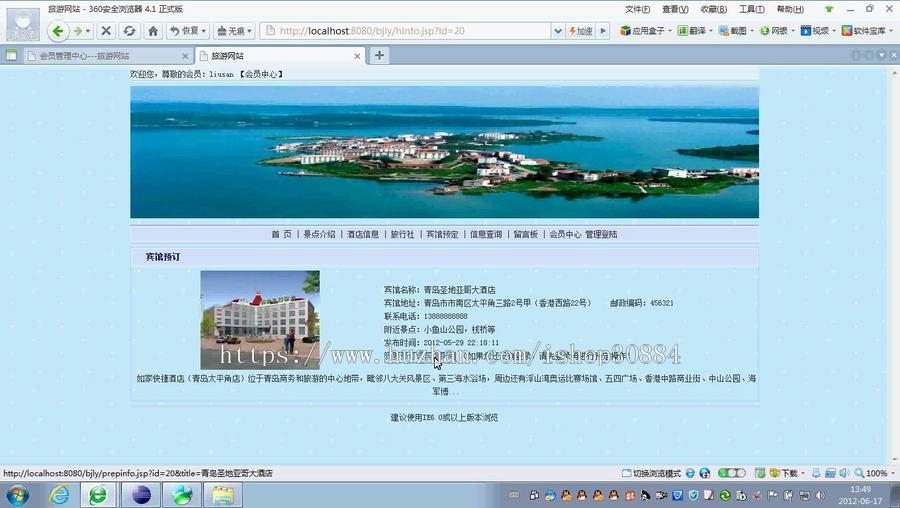Open 留言板 in the navigation bar

tap(526, 234)
